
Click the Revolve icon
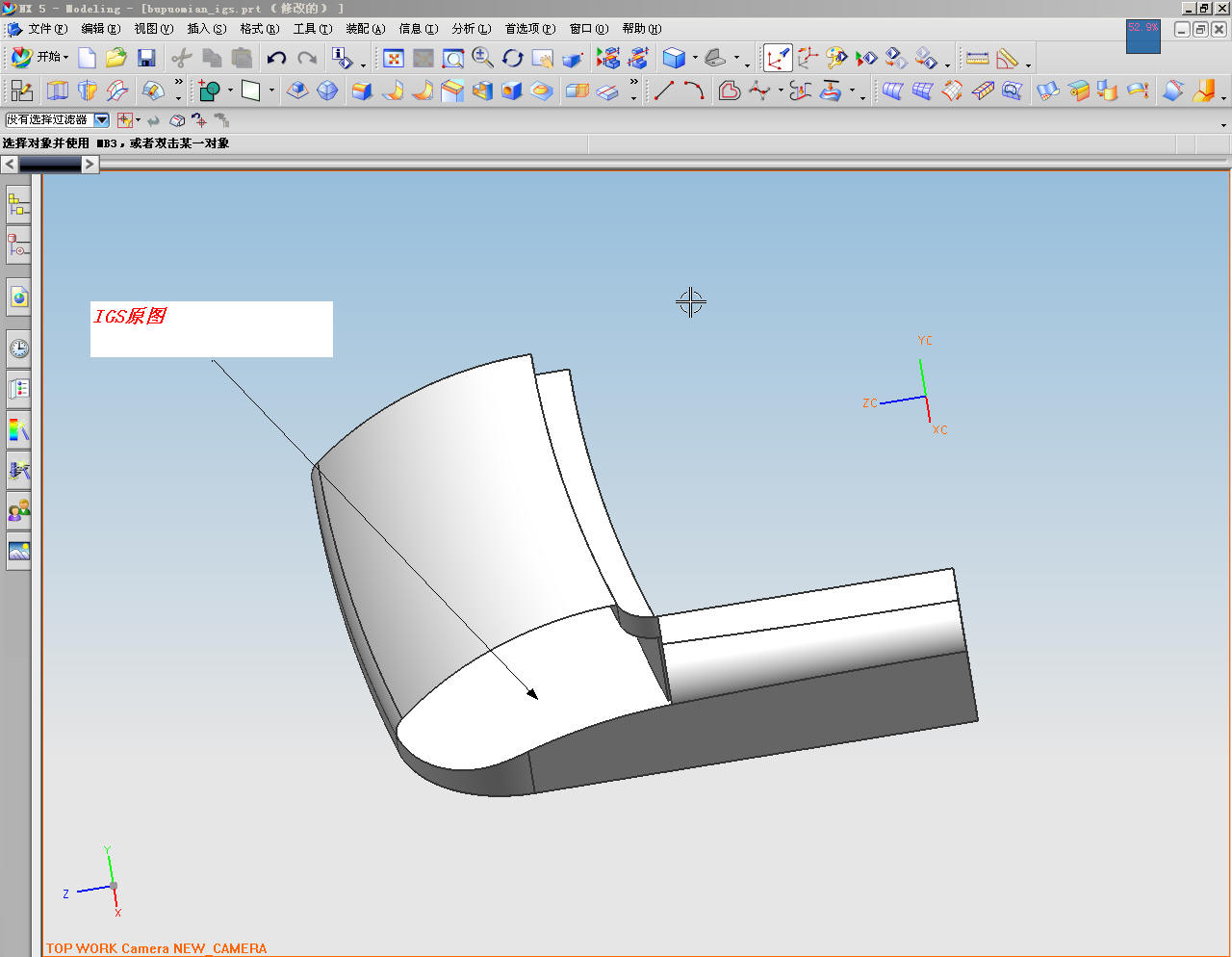(88, 91)
